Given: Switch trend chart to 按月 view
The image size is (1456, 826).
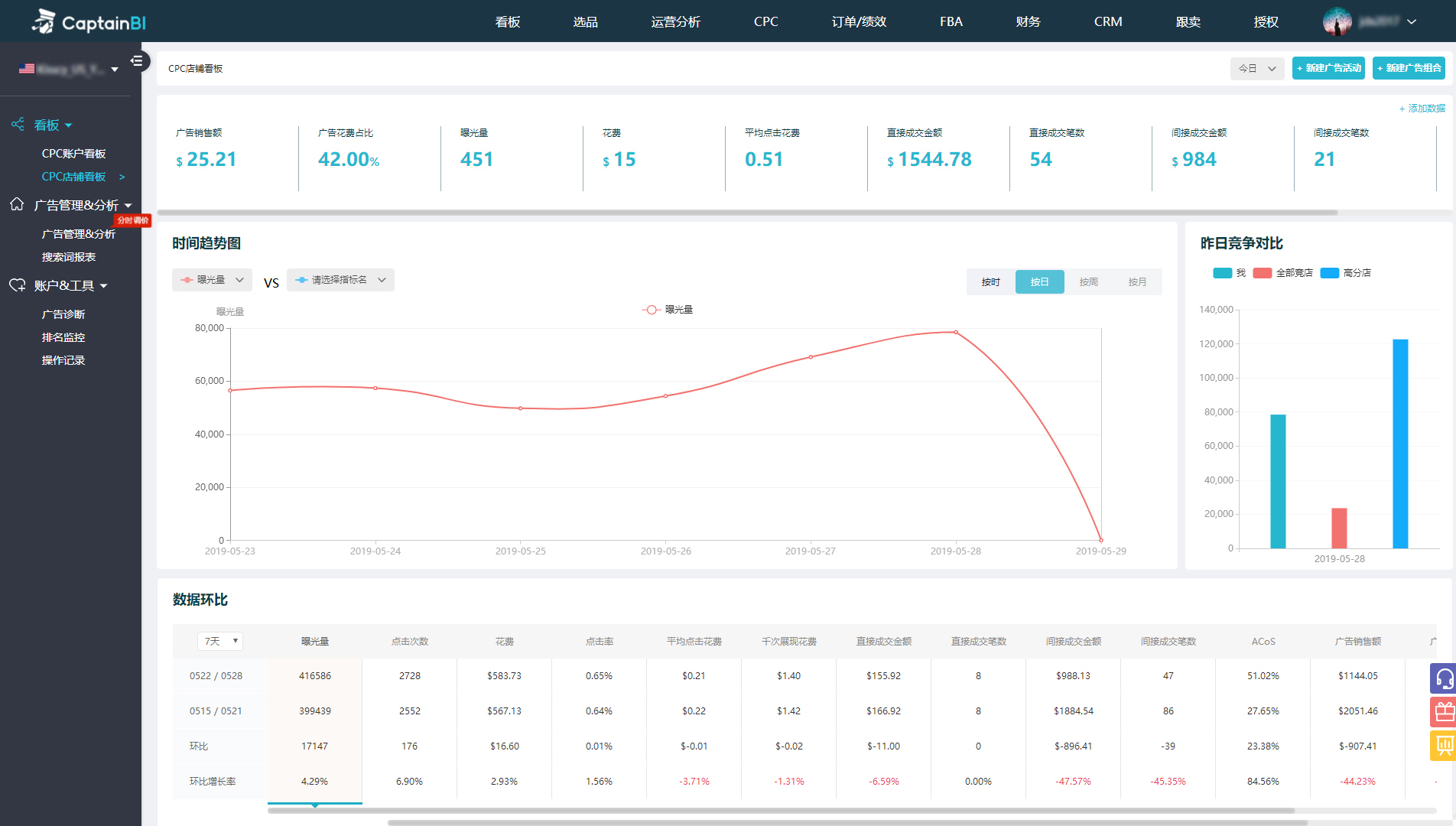Looking at the screenshot, I should [1137, 281].
